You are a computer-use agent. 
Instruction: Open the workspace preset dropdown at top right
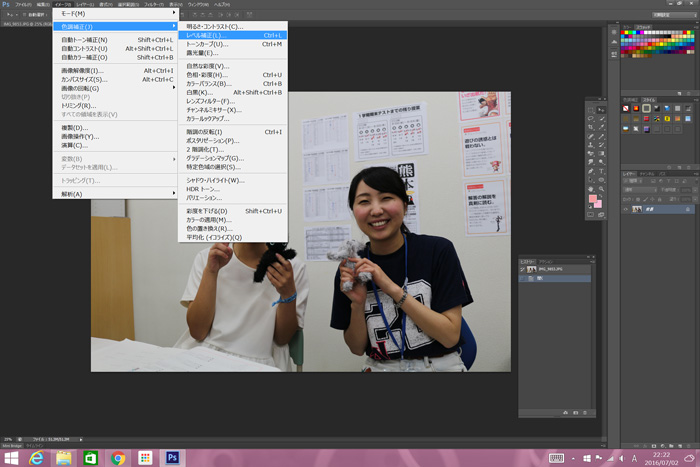(660, 15)
